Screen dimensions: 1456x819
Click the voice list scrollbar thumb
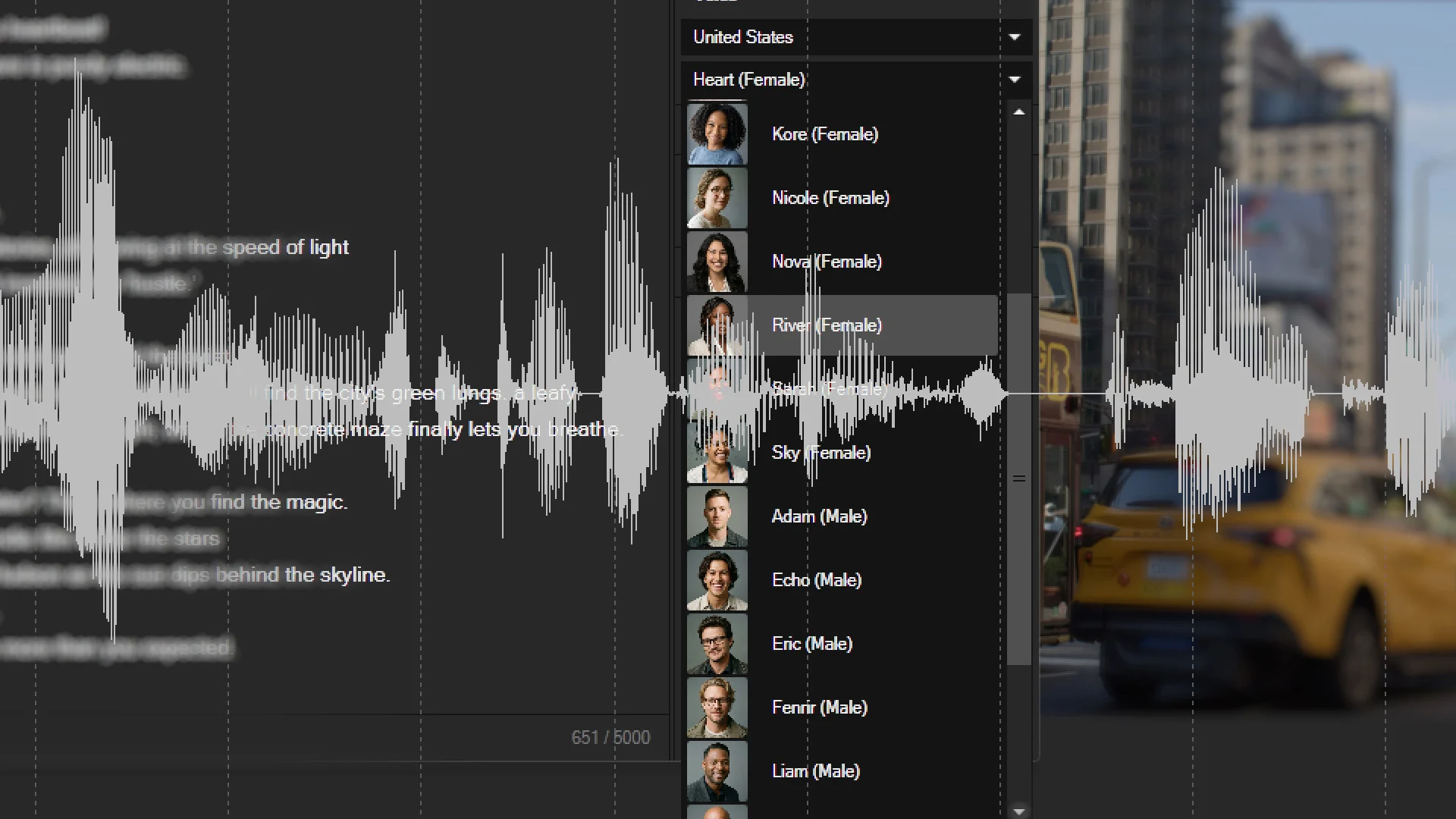point(1019,478)
